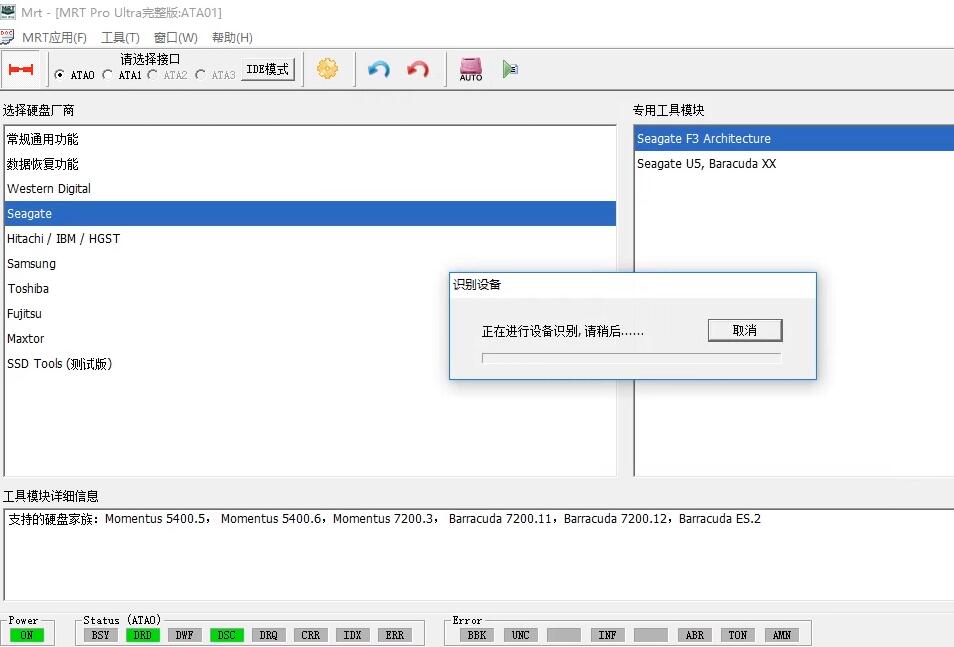
Task: Select 常规通用功能 in the vendor list
Action: (310, 139)
